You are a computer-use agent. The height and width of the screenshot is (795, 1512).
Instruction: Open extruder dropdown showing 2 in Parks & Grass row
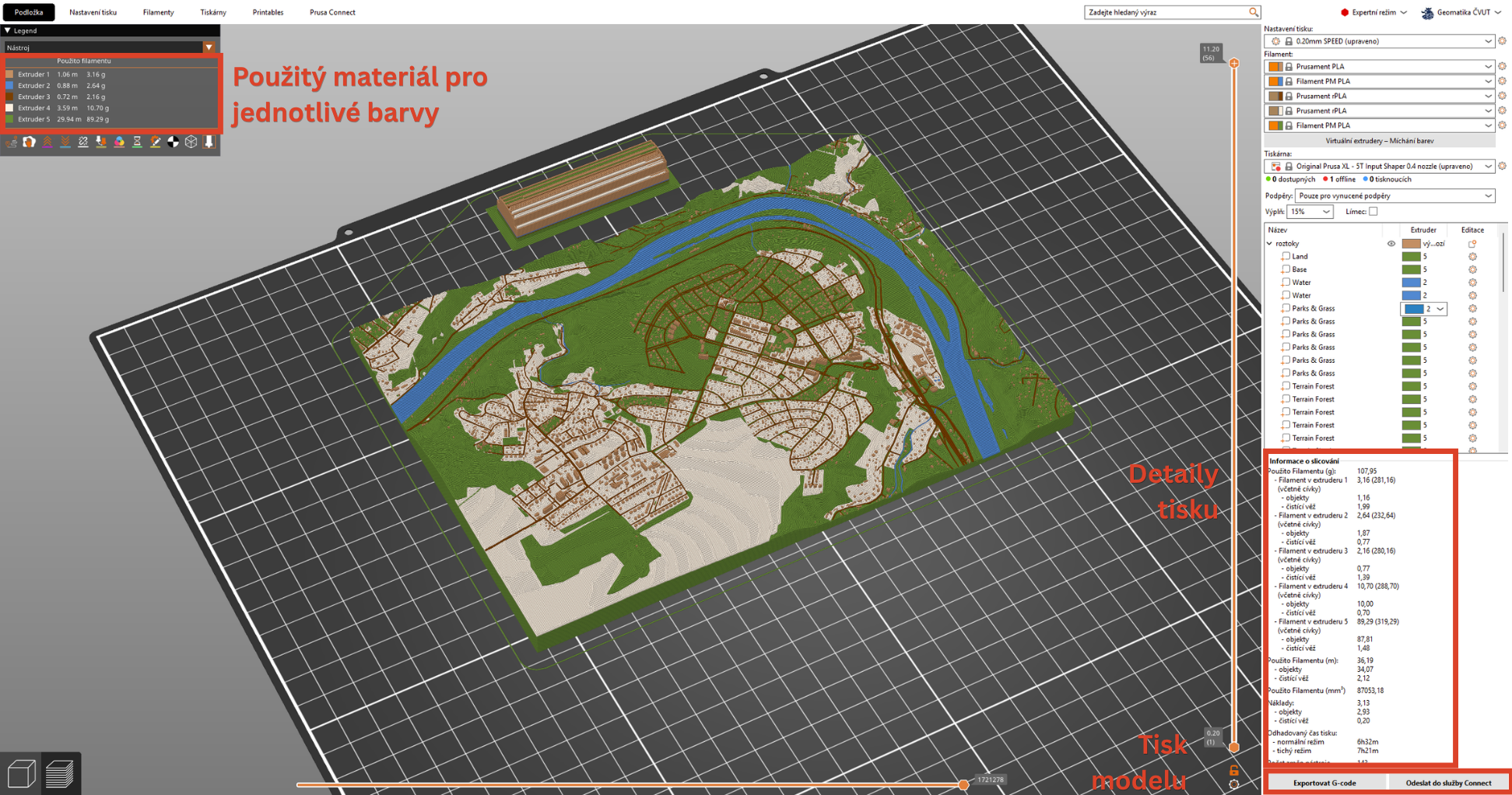coord(1424,308)
